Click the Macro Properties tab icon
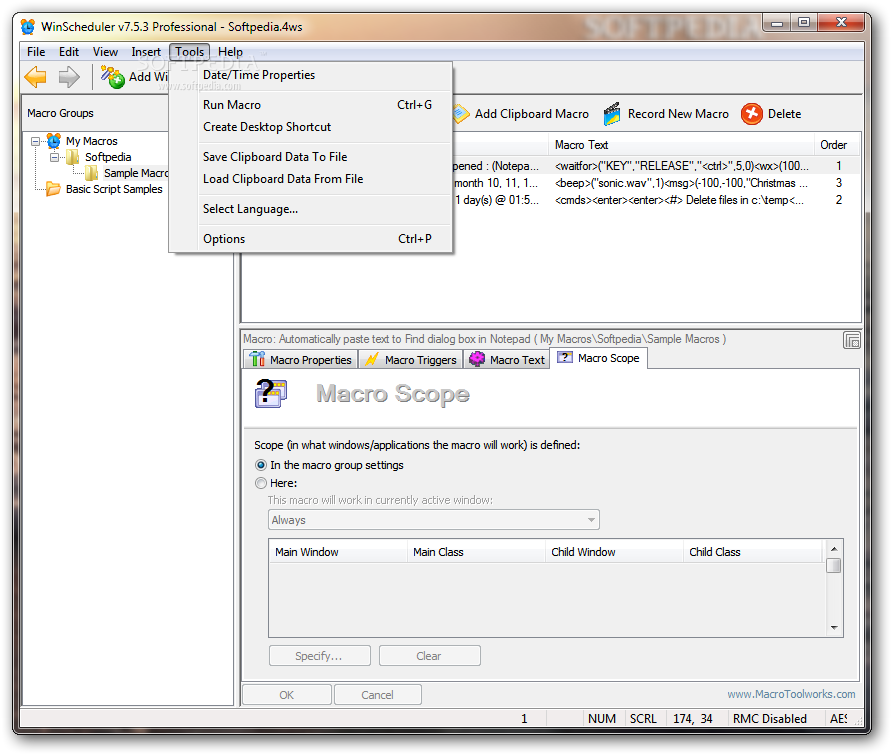892x755 pixels. point(257,360)
